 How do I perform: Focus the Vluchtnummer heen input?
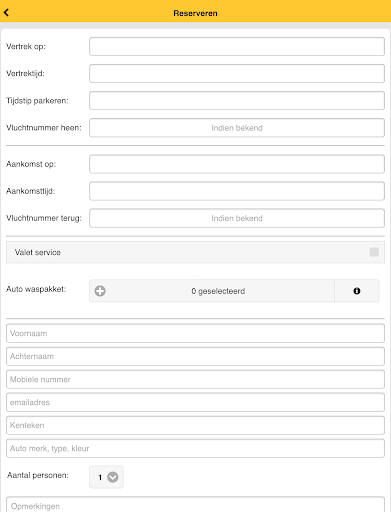(237, 128)
